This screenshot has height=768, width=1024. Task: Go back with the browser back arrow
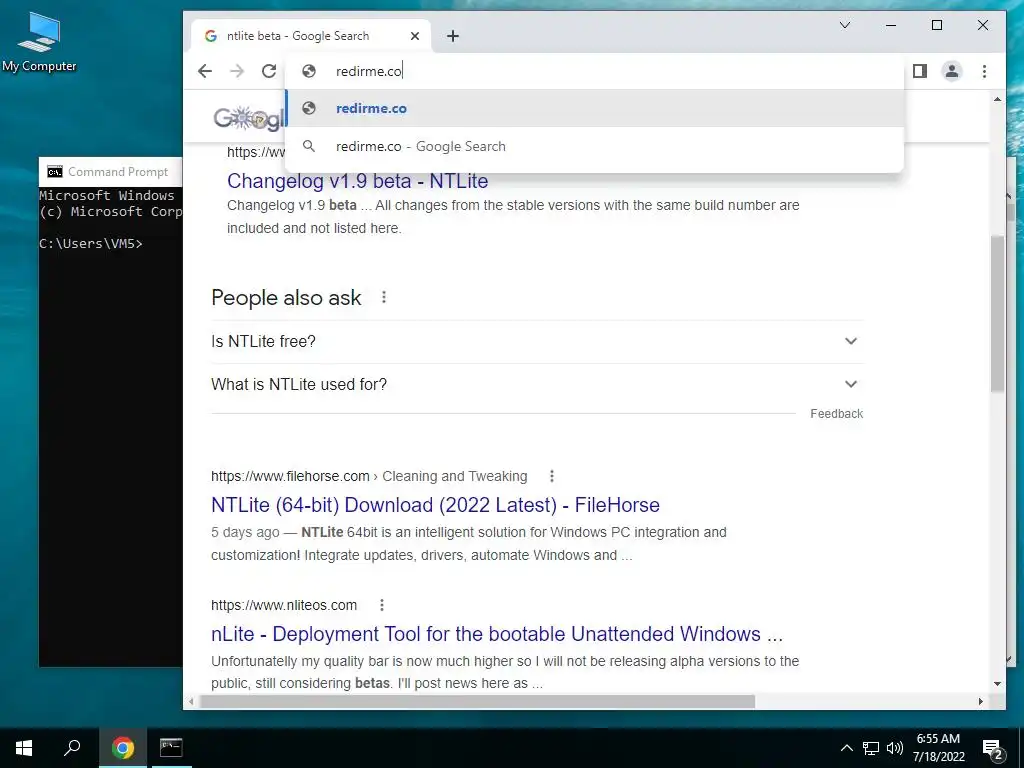click(205, 71)
